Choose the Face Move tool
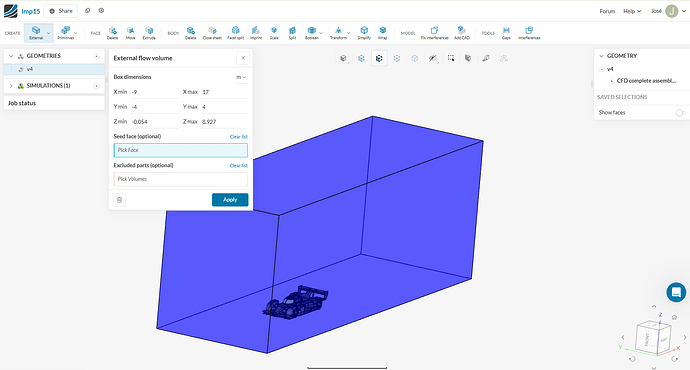Image resolution: width=690 pixels, height=370 pixels. (131, 33)
